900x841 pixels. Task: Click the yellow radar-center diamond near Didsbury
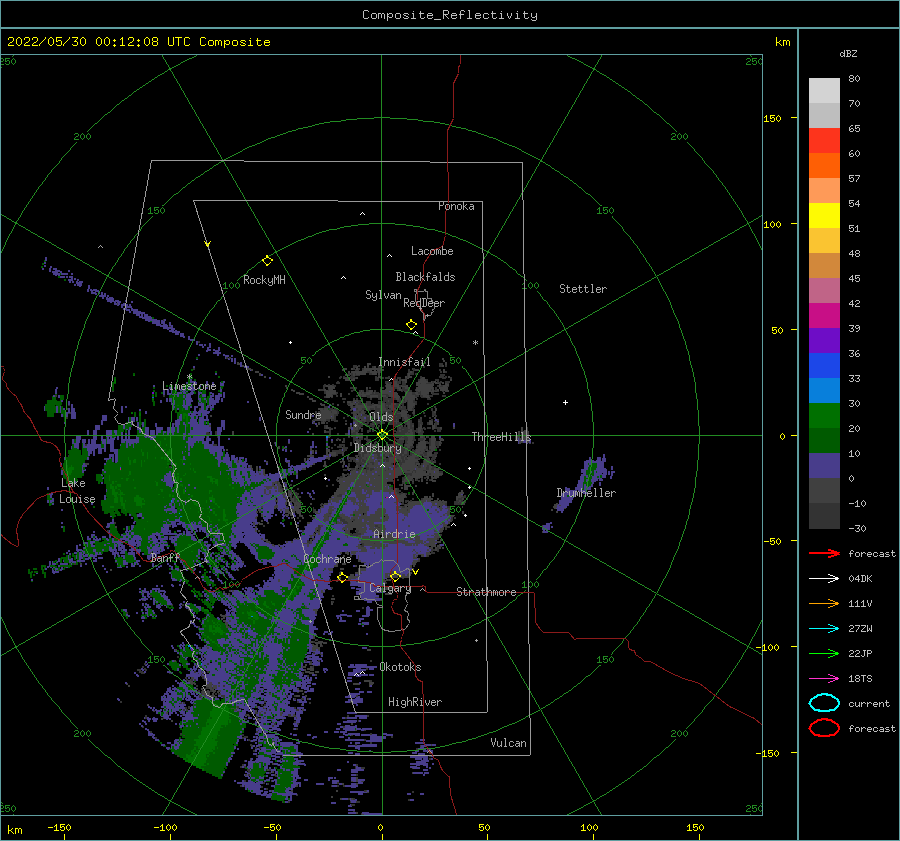(x=382, y=435)
